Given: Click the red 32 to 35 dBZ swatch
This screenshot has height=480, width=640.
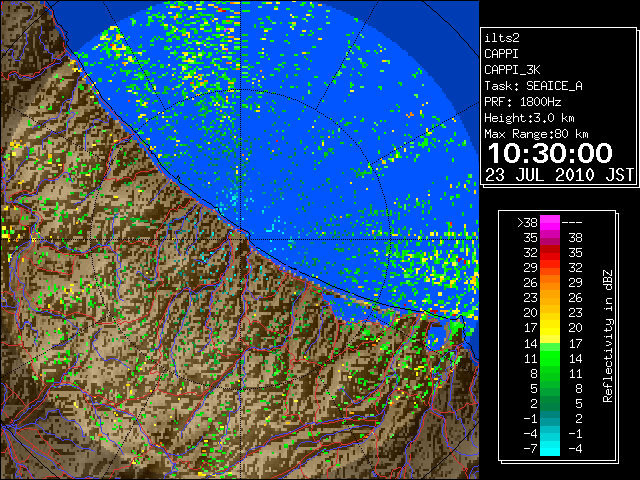Looking at the screenshot, I should click(550, 253).
